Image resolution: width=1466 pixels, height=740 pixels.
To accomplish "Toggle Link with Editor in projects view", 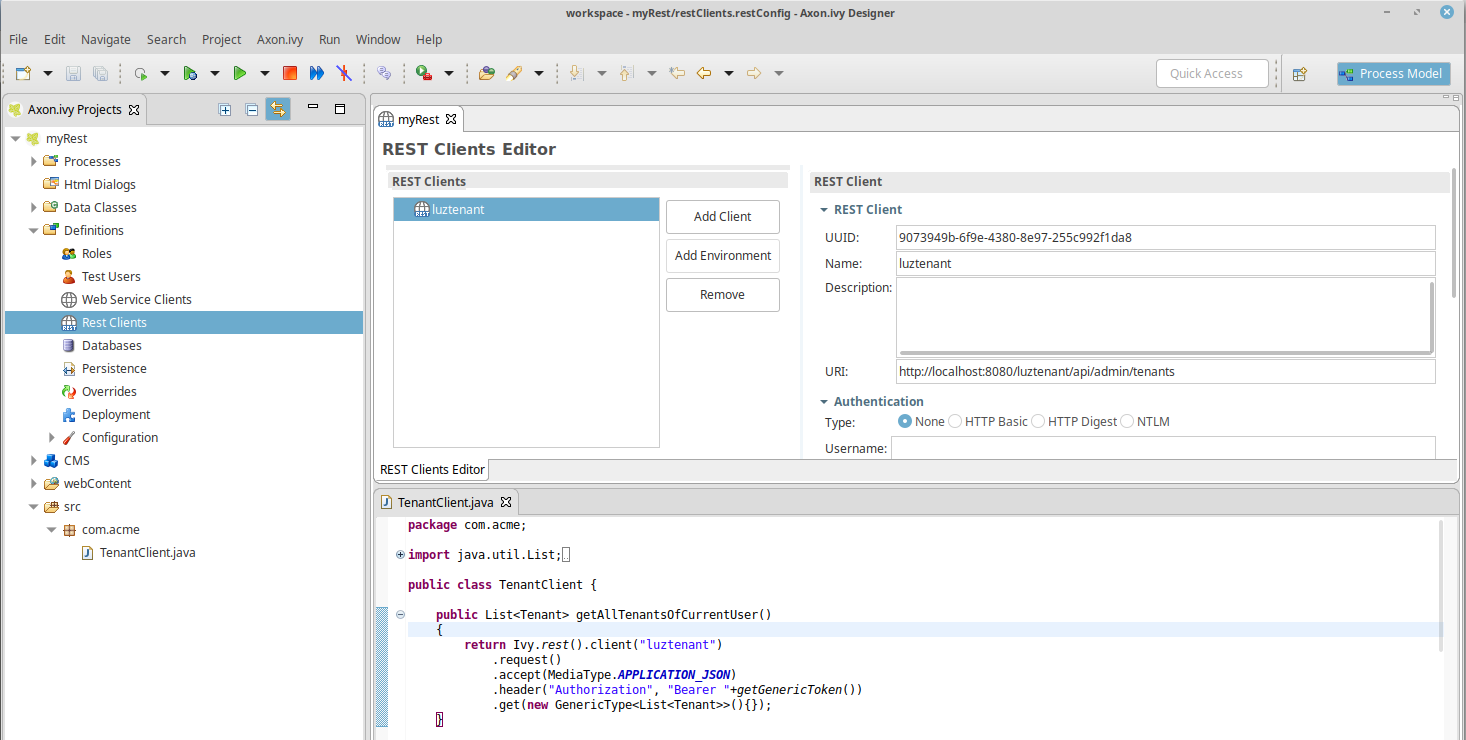I will (x=278, y=110).
